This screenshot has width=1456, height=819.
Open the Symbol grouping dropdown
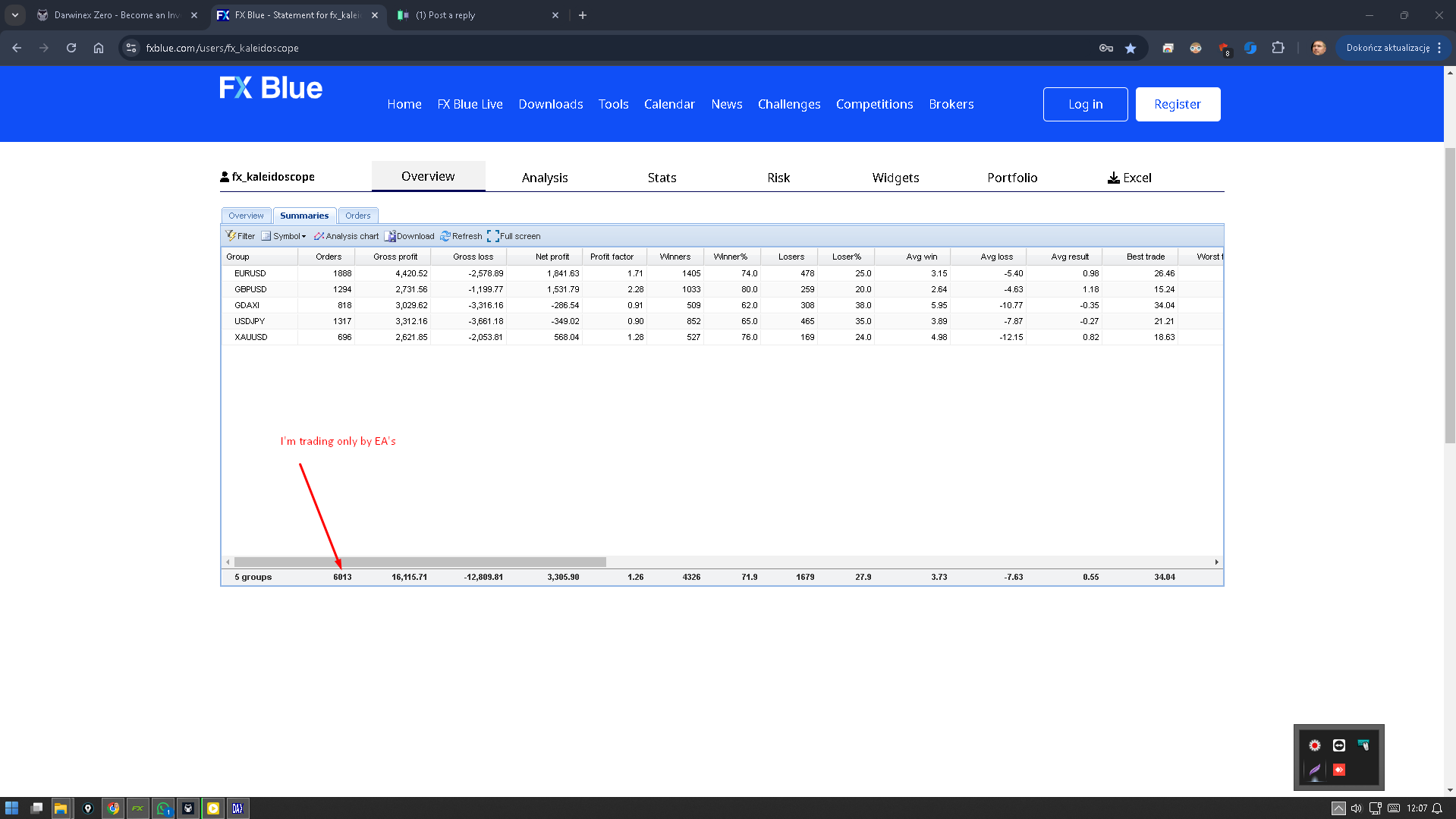(284, 236)
